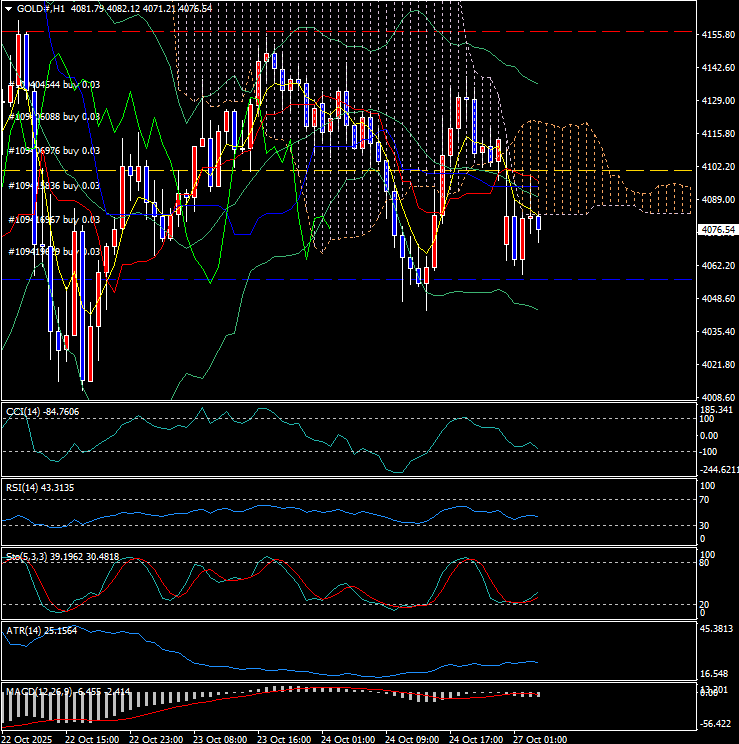
Task: Click the 27 Oct 01:00 time label
Action: [x=541, y=738]
